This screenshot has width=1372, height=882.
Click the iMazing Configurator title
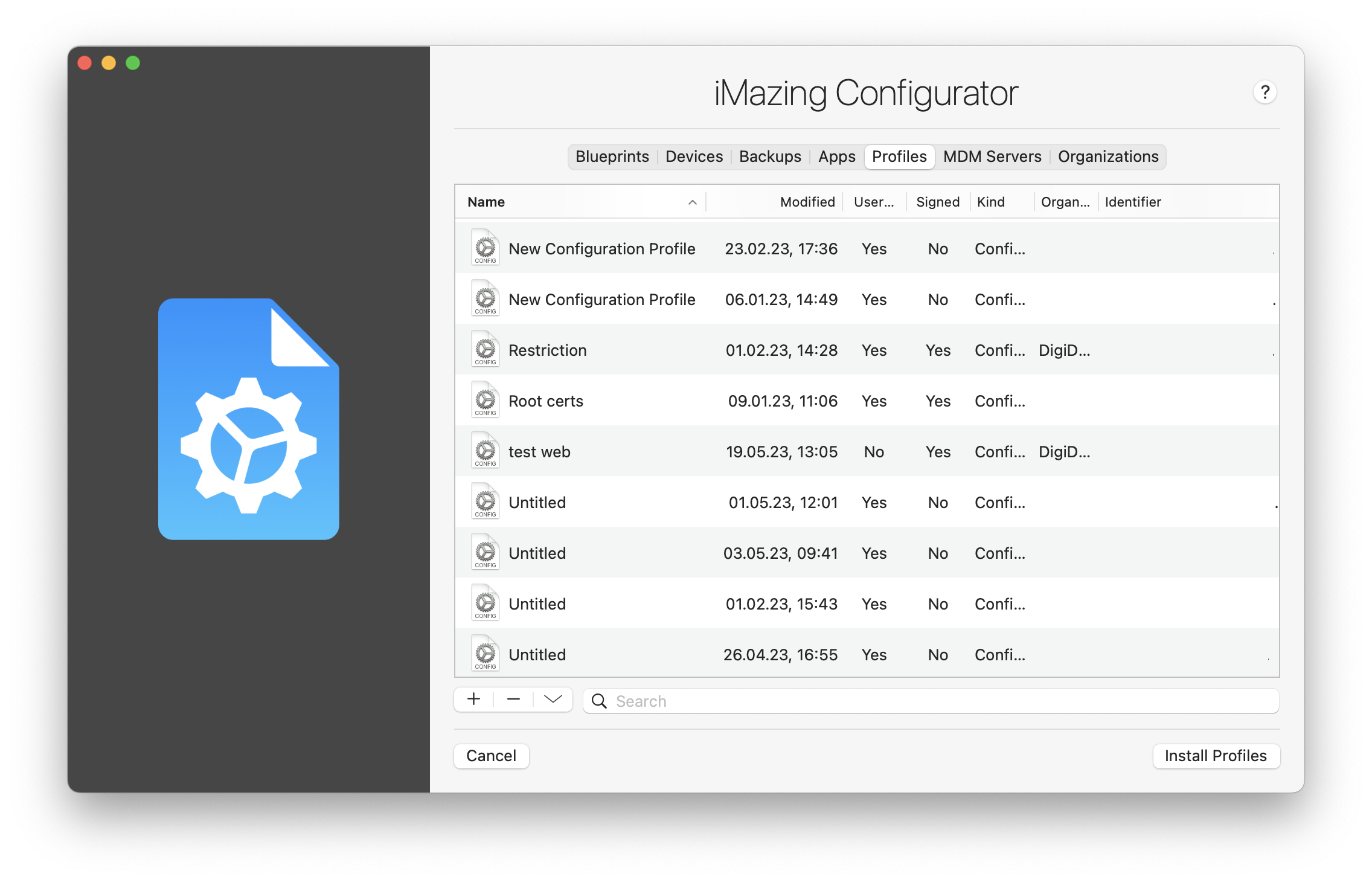[866, 93]
